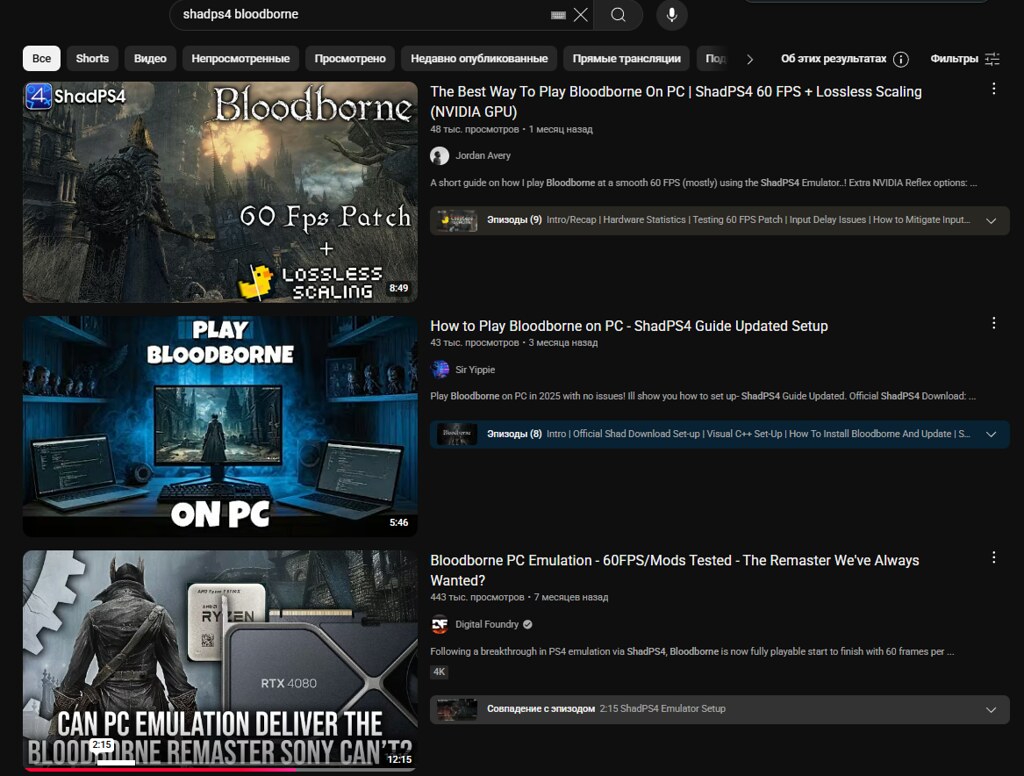
Task: Open Jordan Avery channel avatar
Action: [x=440, y=155]
